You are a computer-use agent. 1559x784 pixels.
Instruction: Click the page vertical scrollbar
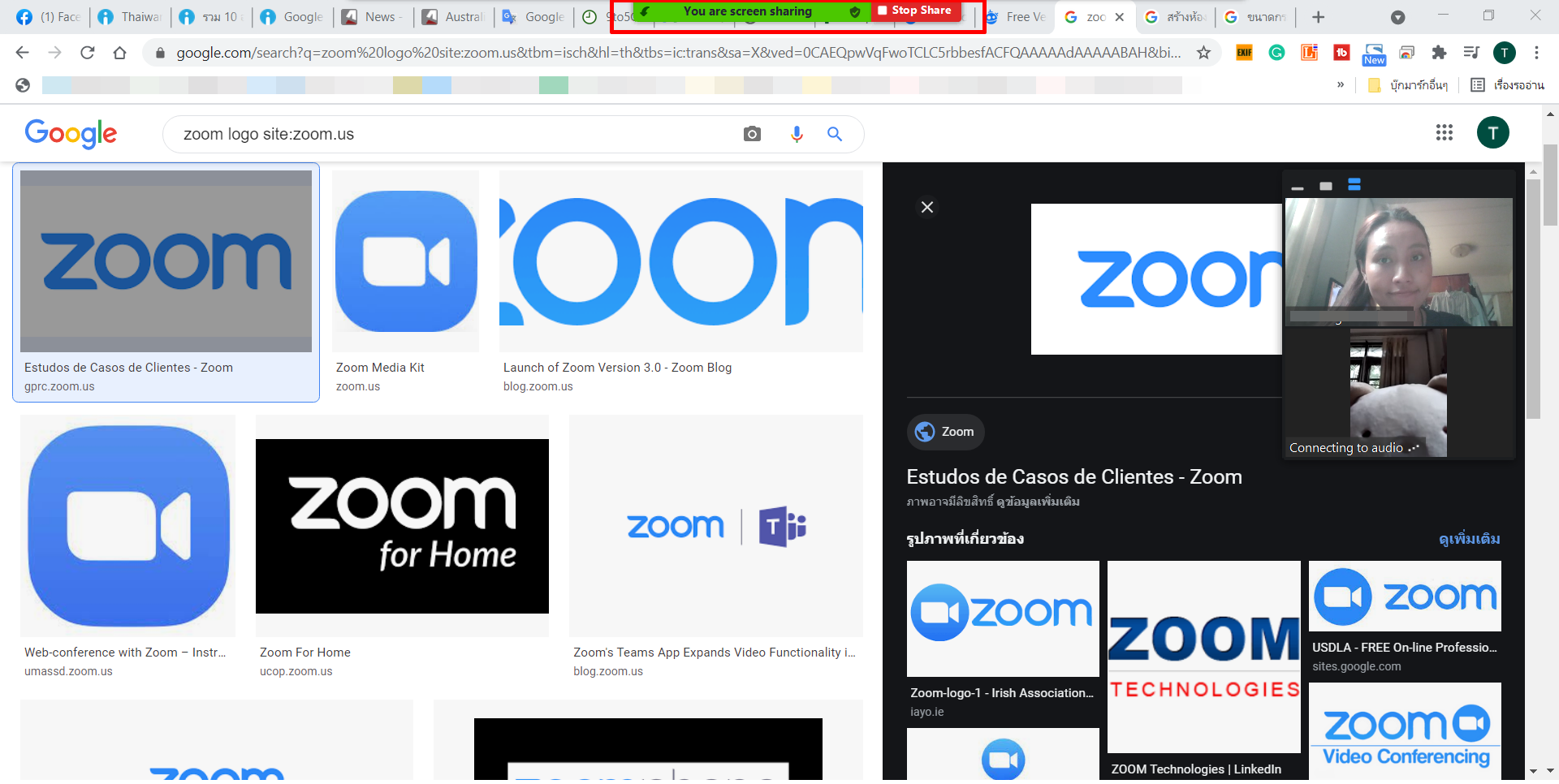click(1550, 185)
